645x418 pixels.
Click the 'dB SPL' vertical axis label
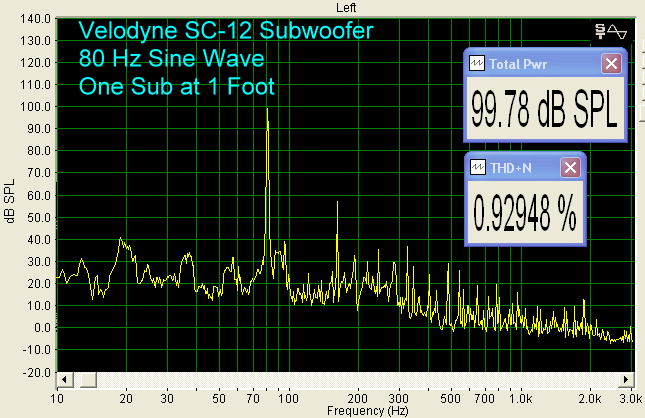[x=10, y=201]
